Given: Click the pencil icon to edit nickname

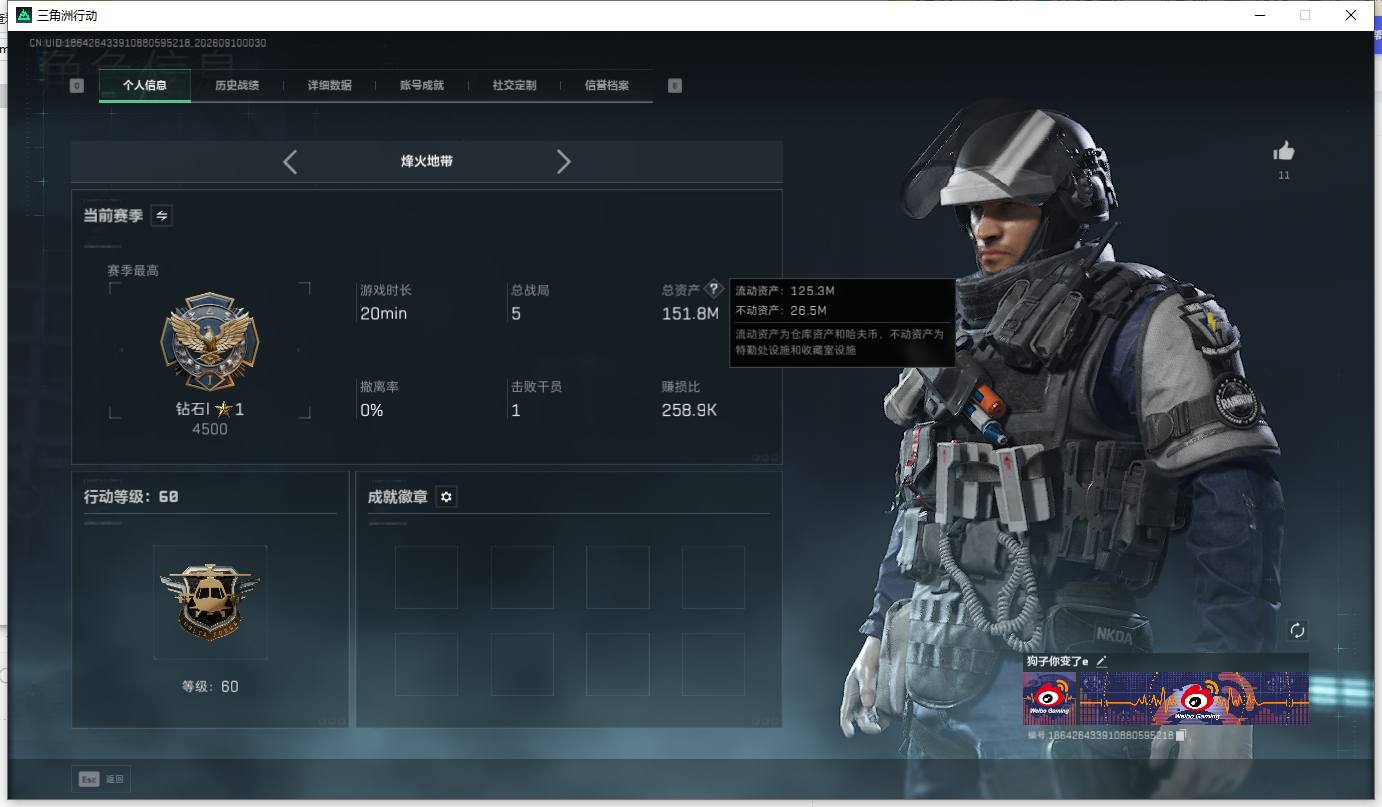Looking at the screenshot, I should coord(1101,661).
